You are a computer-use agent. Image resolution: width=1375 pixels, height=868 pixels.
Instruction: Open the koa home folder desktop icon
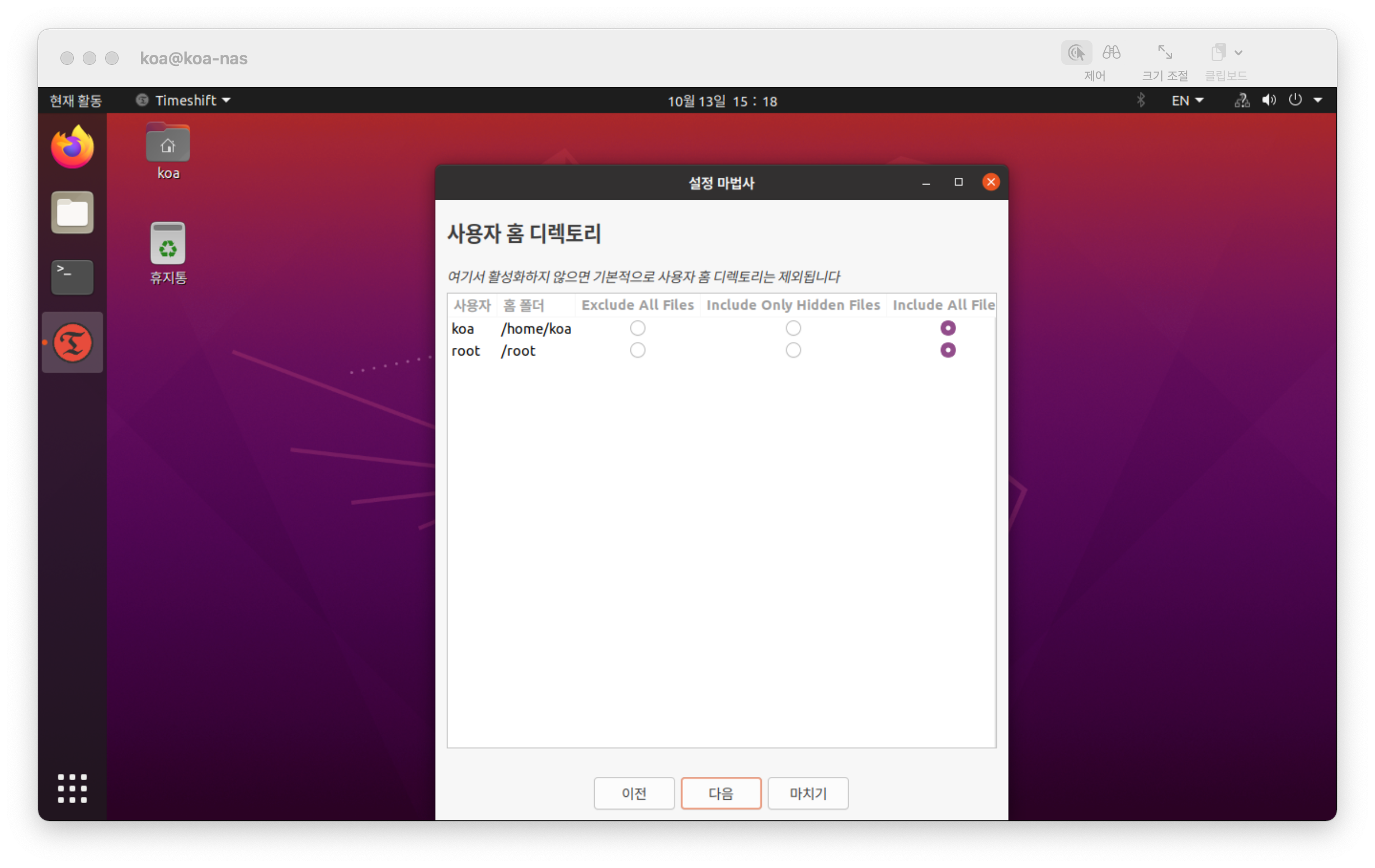pyautogui.click(x=167, y=143)
